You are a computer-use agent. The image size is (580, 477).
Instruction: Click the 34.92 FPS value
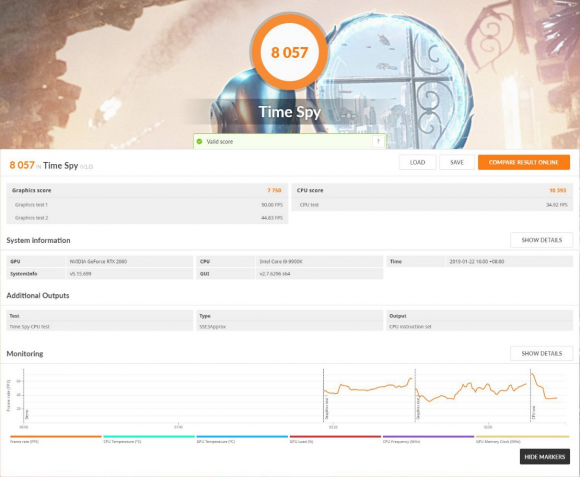557,204
